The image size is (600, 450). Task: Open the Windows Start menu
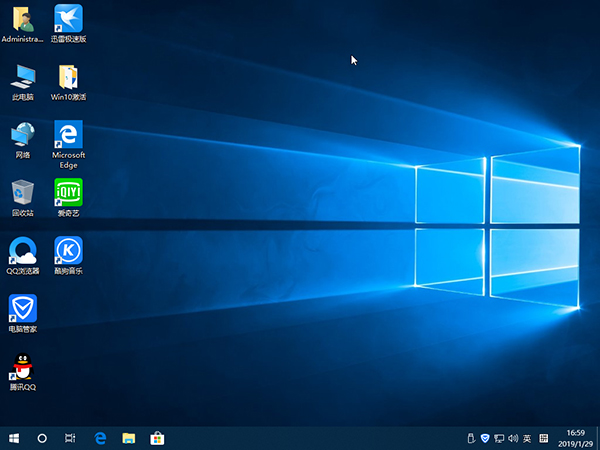[14, 438]
